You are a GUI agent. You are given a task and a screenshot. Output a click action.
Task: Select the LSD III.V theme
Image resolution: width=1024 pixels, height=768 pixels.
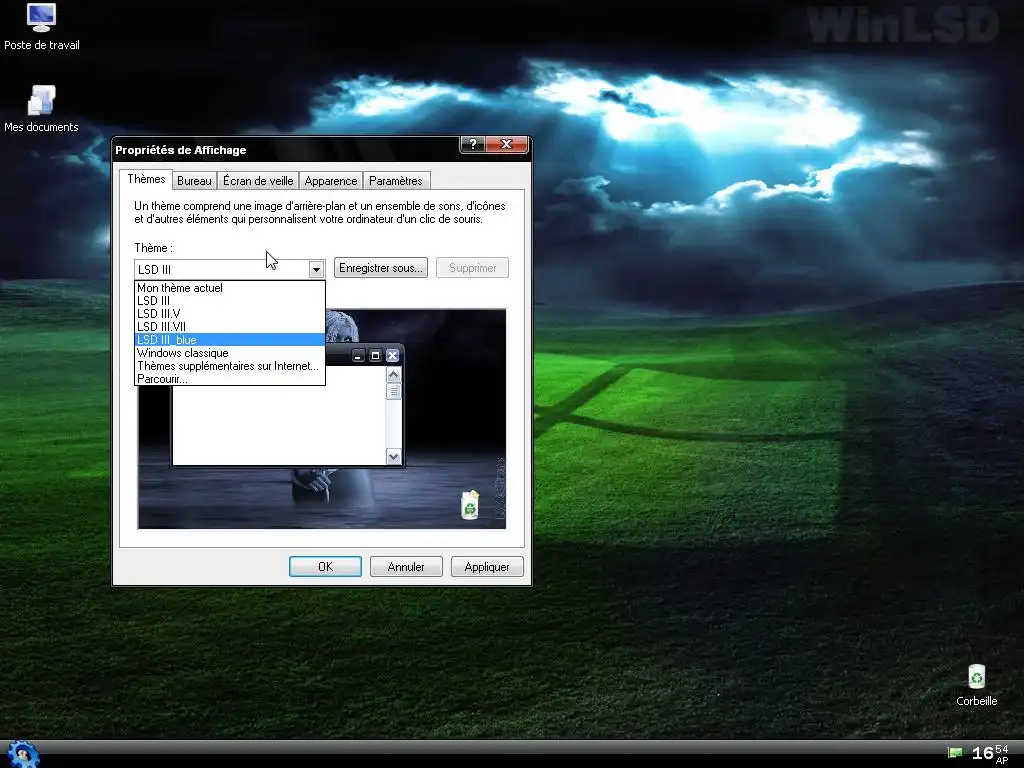[230, 314]
